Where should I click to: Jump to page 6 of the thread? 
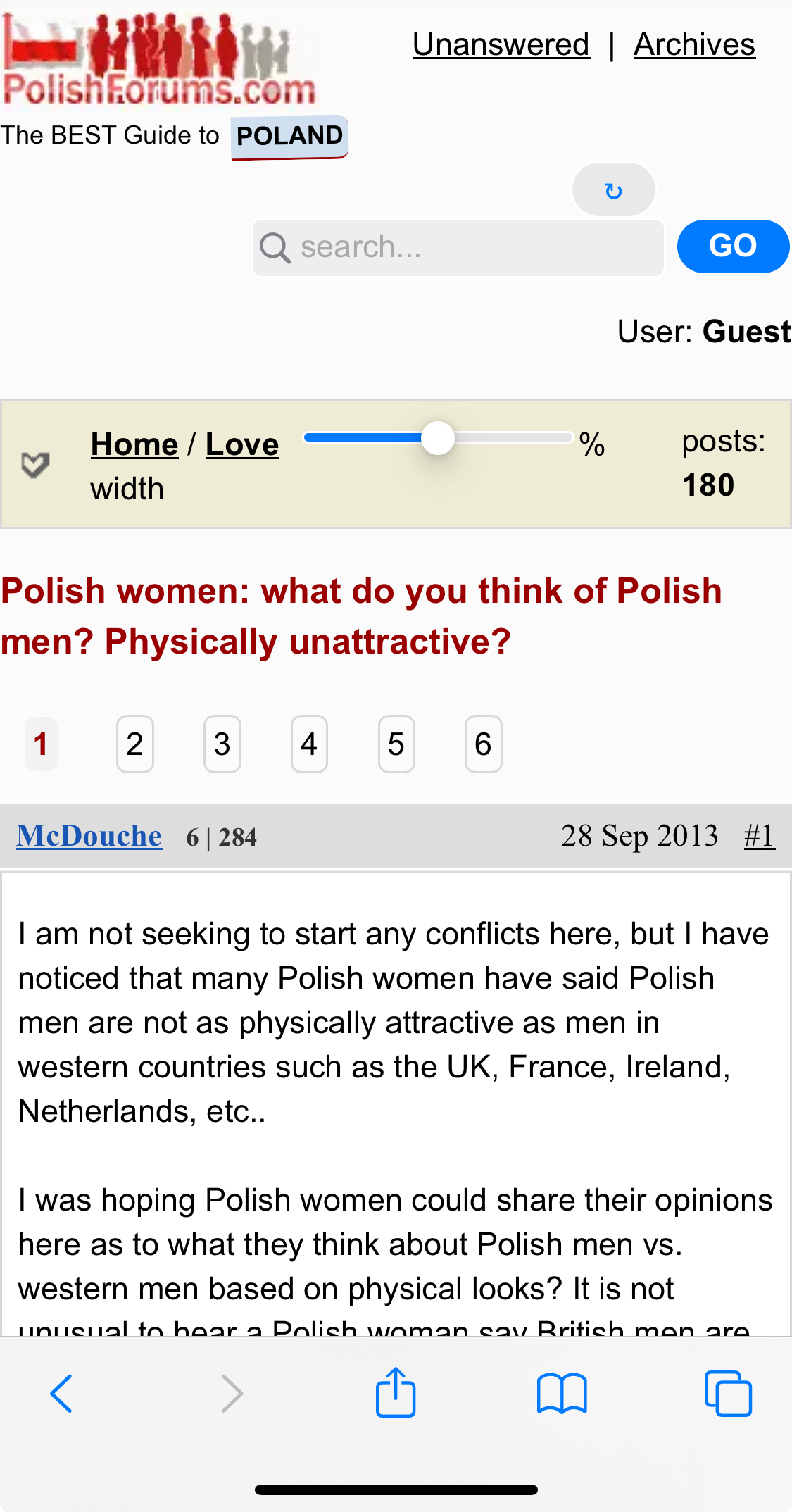483,744
